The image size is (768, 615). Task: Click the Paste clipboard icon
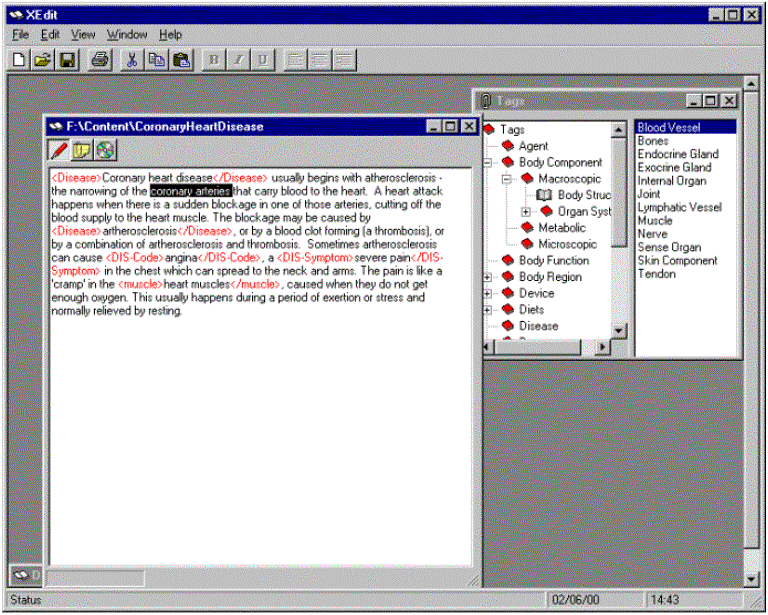click(181, 60)
